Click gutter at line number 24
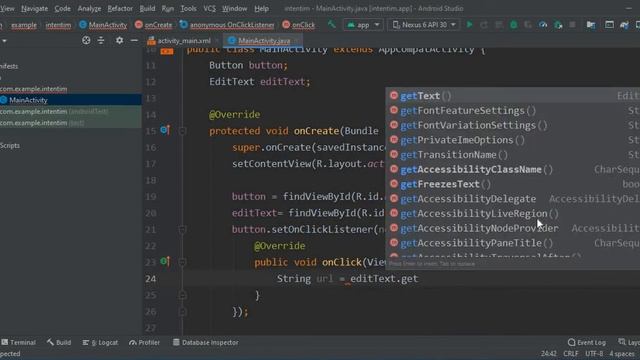The width and height of the screenshot is (640, 360). (x=150, y=279)
